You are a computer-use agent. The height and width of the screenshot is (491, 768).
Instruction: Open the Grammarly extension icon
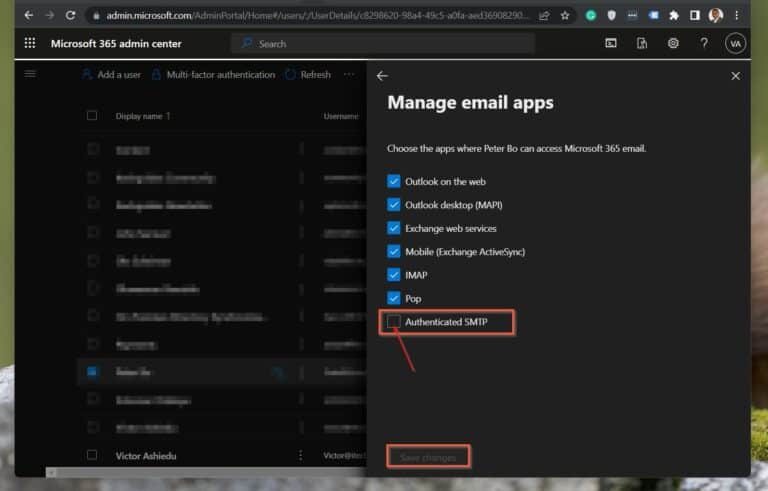pos(591,16)
